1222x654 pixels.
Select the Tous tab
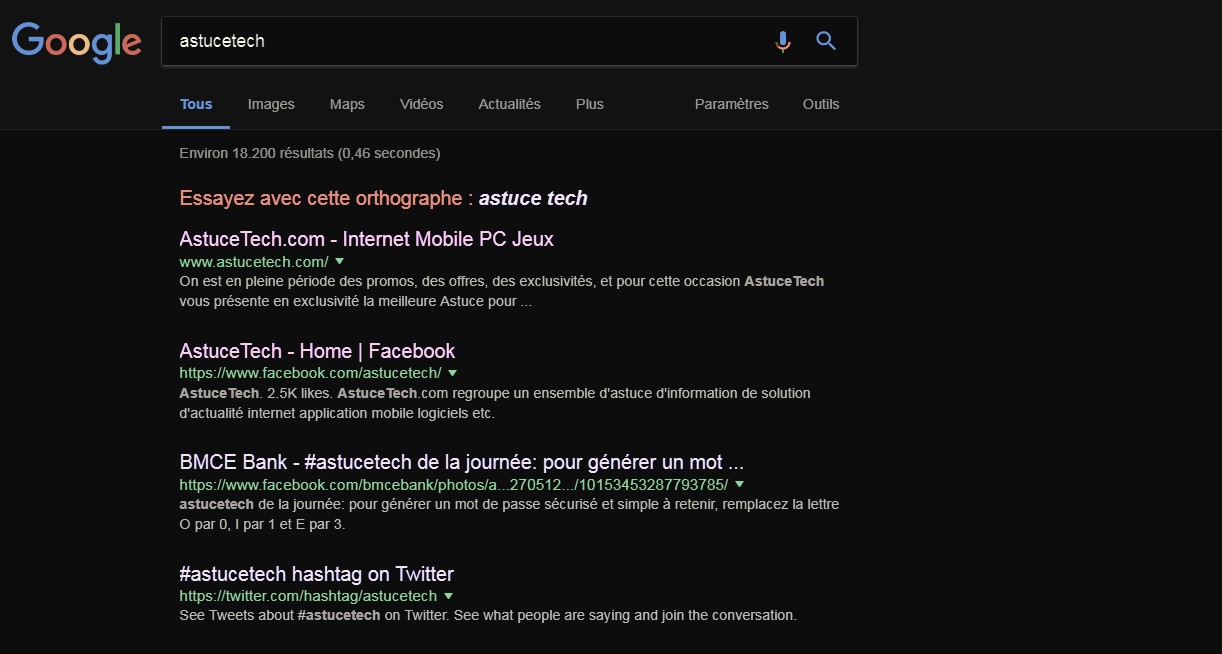(196, 104)
